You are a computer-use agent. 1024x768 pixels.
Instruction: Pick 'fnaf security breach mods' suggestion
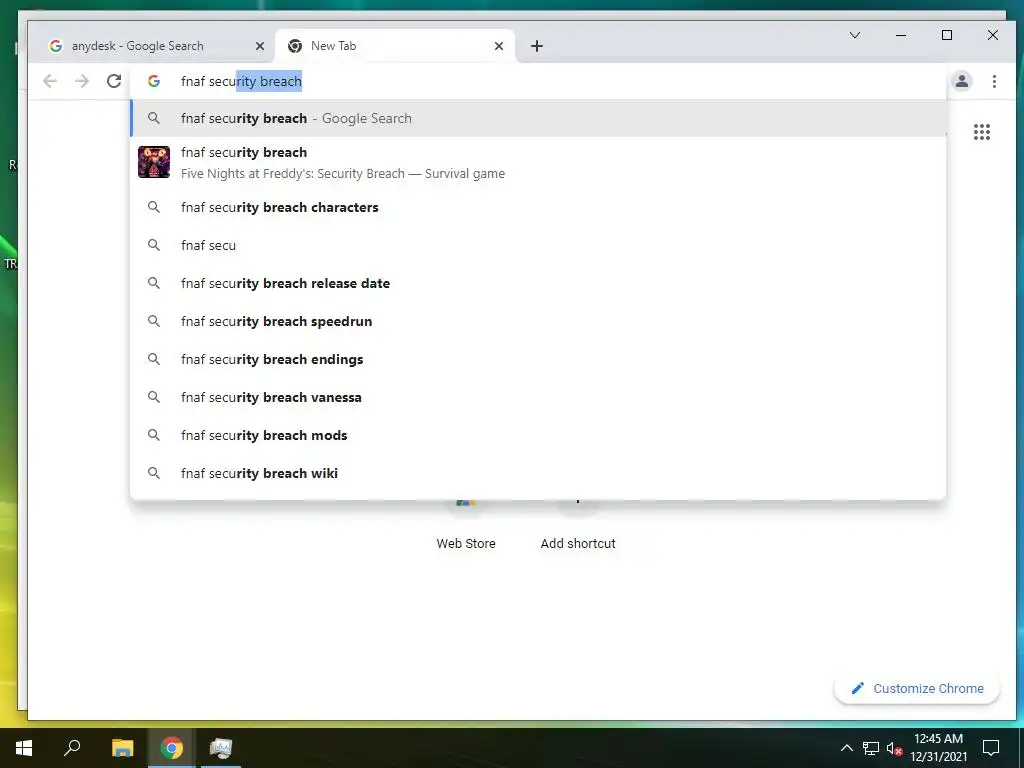(x=538, y=434)
